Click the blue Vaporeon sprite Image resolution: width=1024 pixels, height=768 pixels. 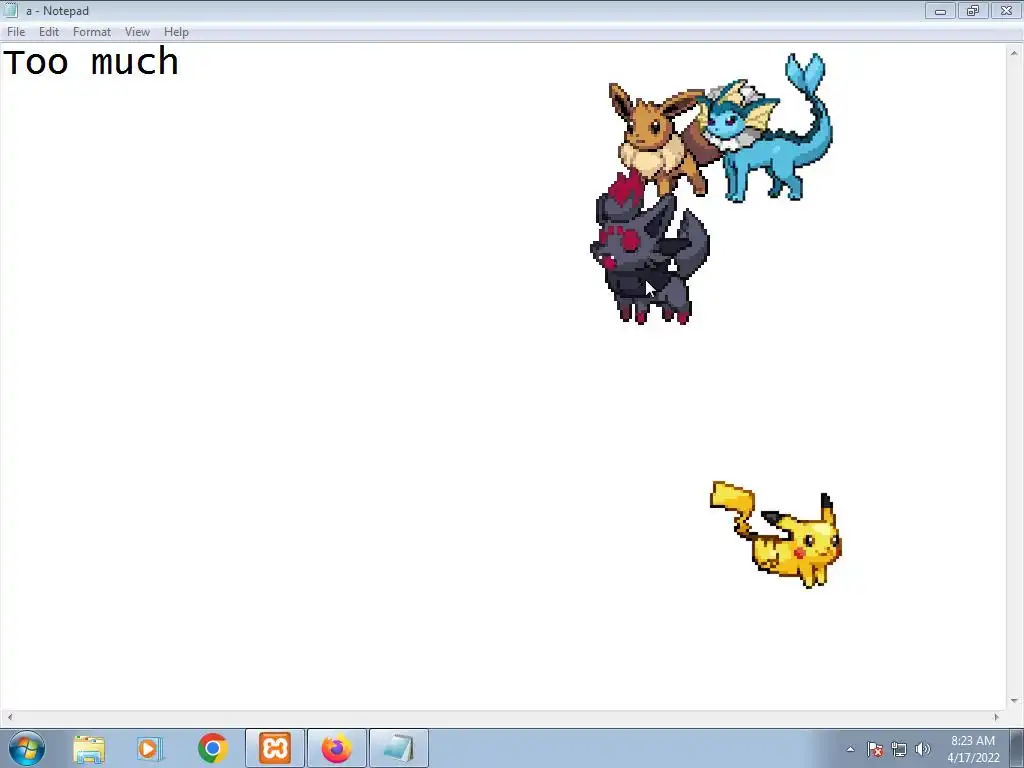click(771, 131)
